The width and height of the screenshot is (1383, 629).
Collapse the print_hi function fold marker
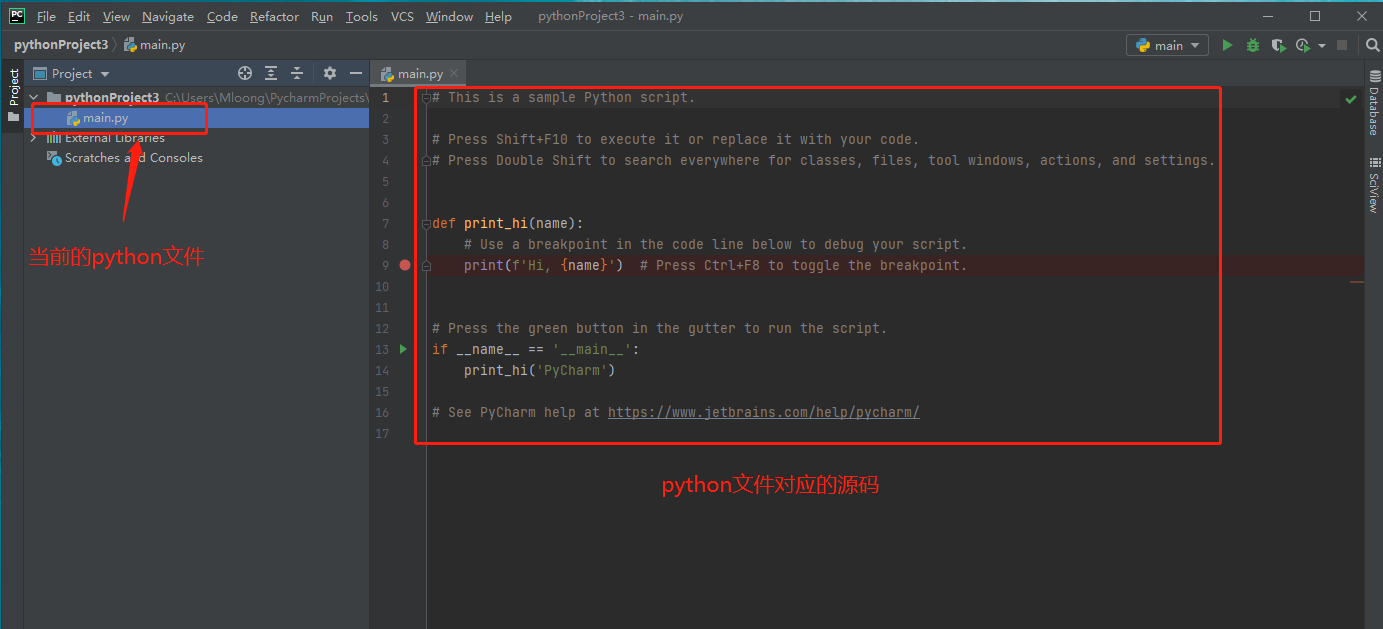tap(428, 222)
